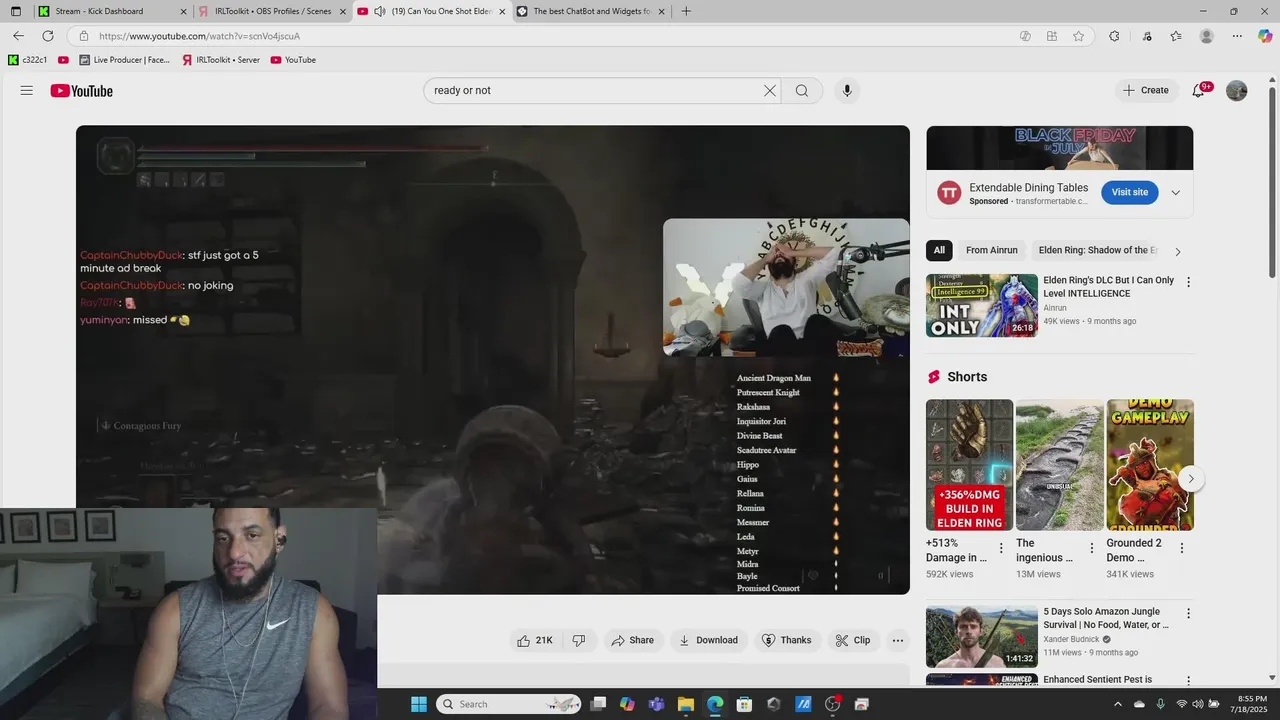Image resolution: width=1280 pixels, height=720 pixels.
Task: Clear the search text with the X
Action: click(770, 90)
